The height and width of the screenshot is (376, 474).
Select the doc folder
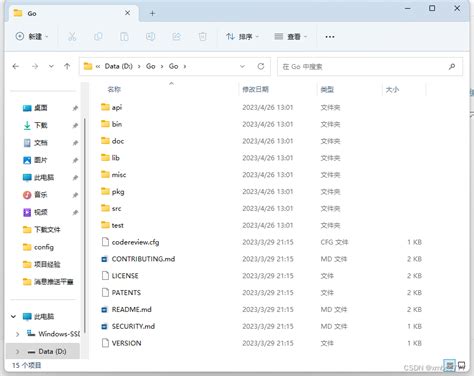112,141
